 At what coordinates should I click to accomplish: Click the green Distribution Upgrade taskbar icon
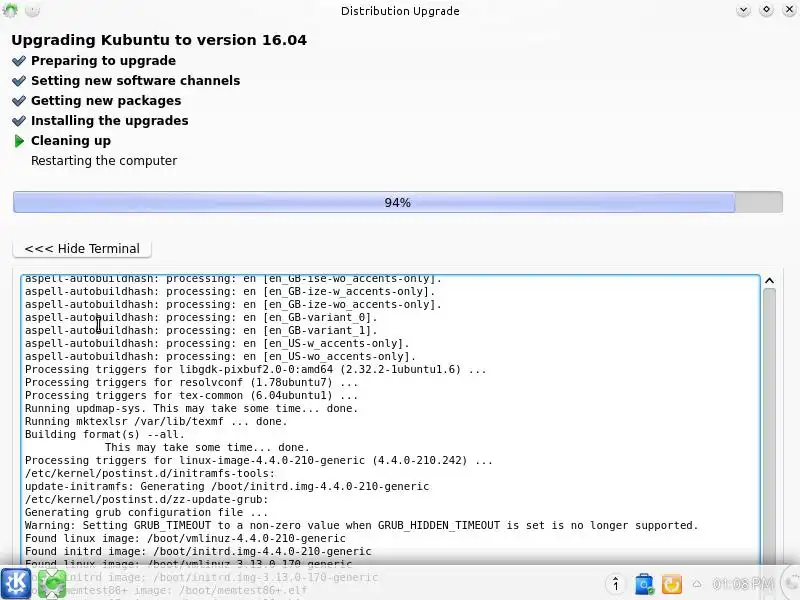click(52, 583)
